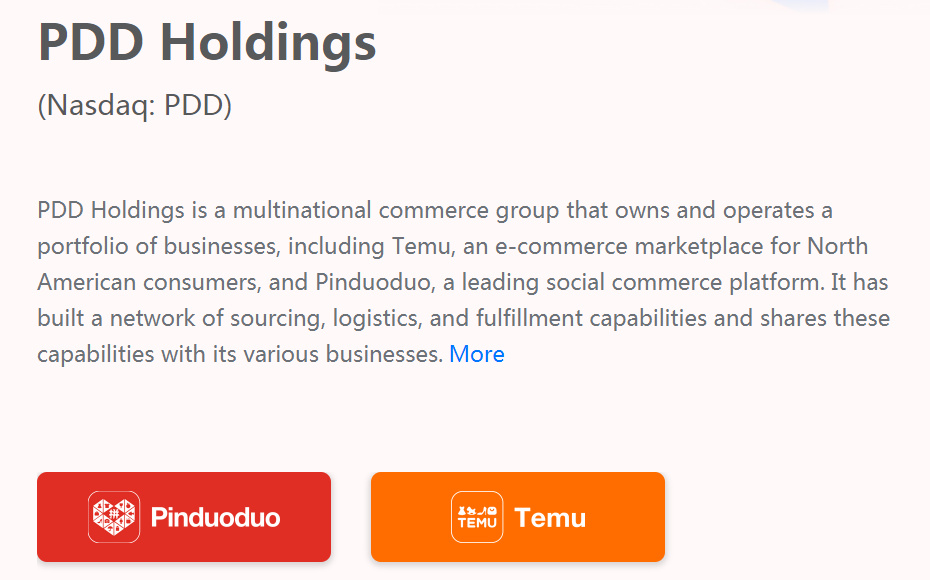Click the white "Pinduoduo" label on the red button
The image size is (930, 580).
click(215, 518)
